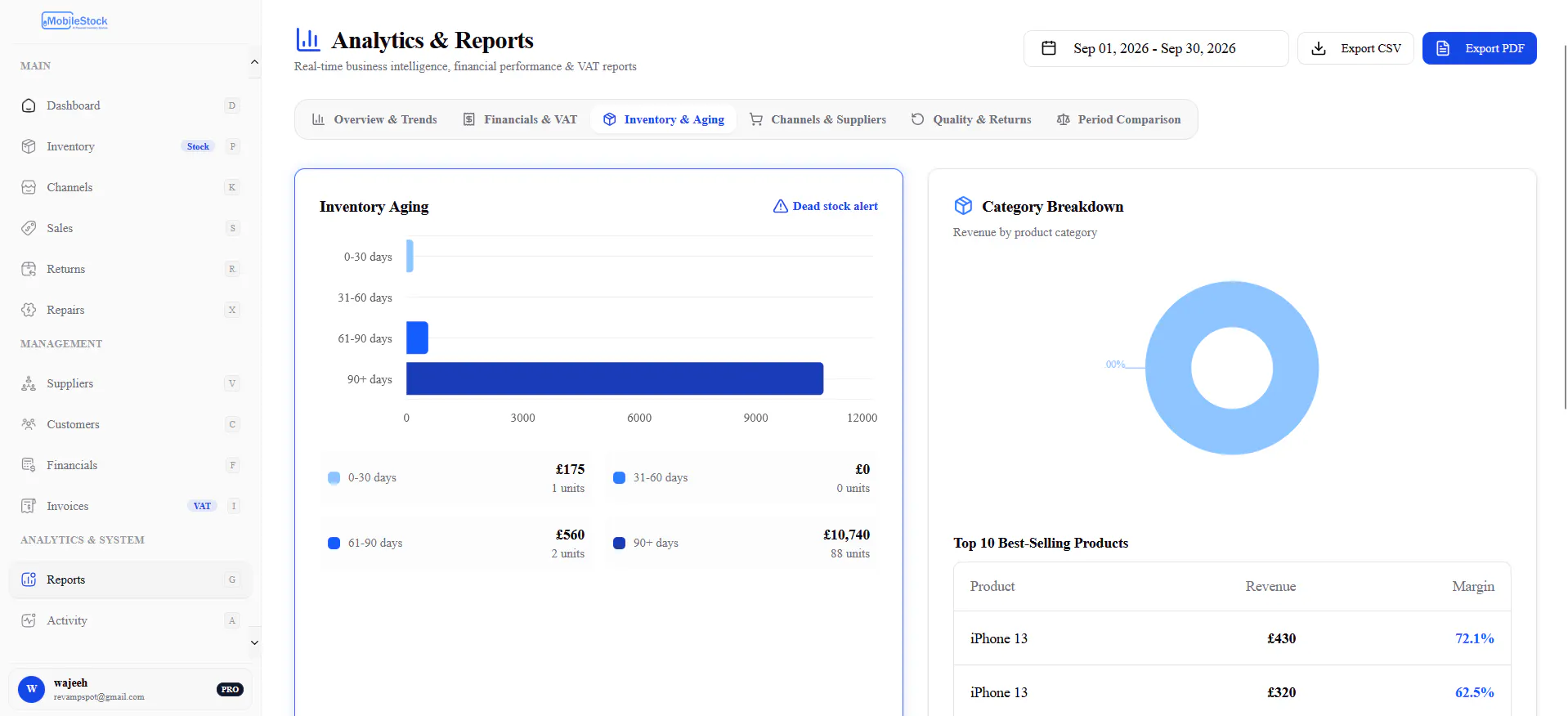
Task: Open the date range picker
Action: pos(1156,48)
